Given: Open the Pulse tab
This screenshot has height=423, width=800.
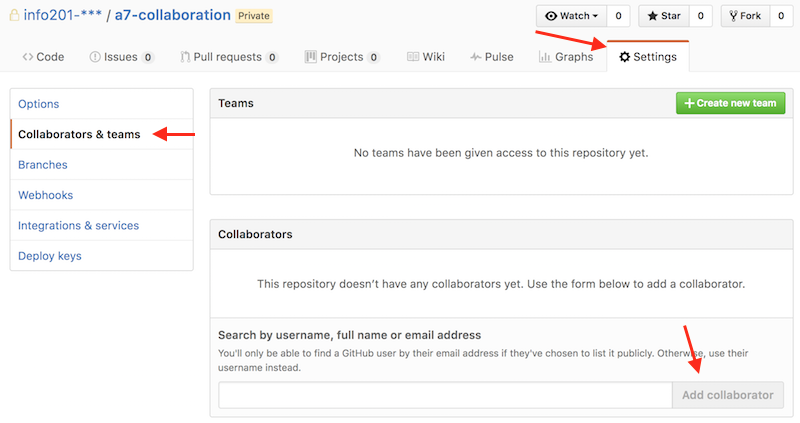Looking at the screenshot, I should tap(492, 57).
